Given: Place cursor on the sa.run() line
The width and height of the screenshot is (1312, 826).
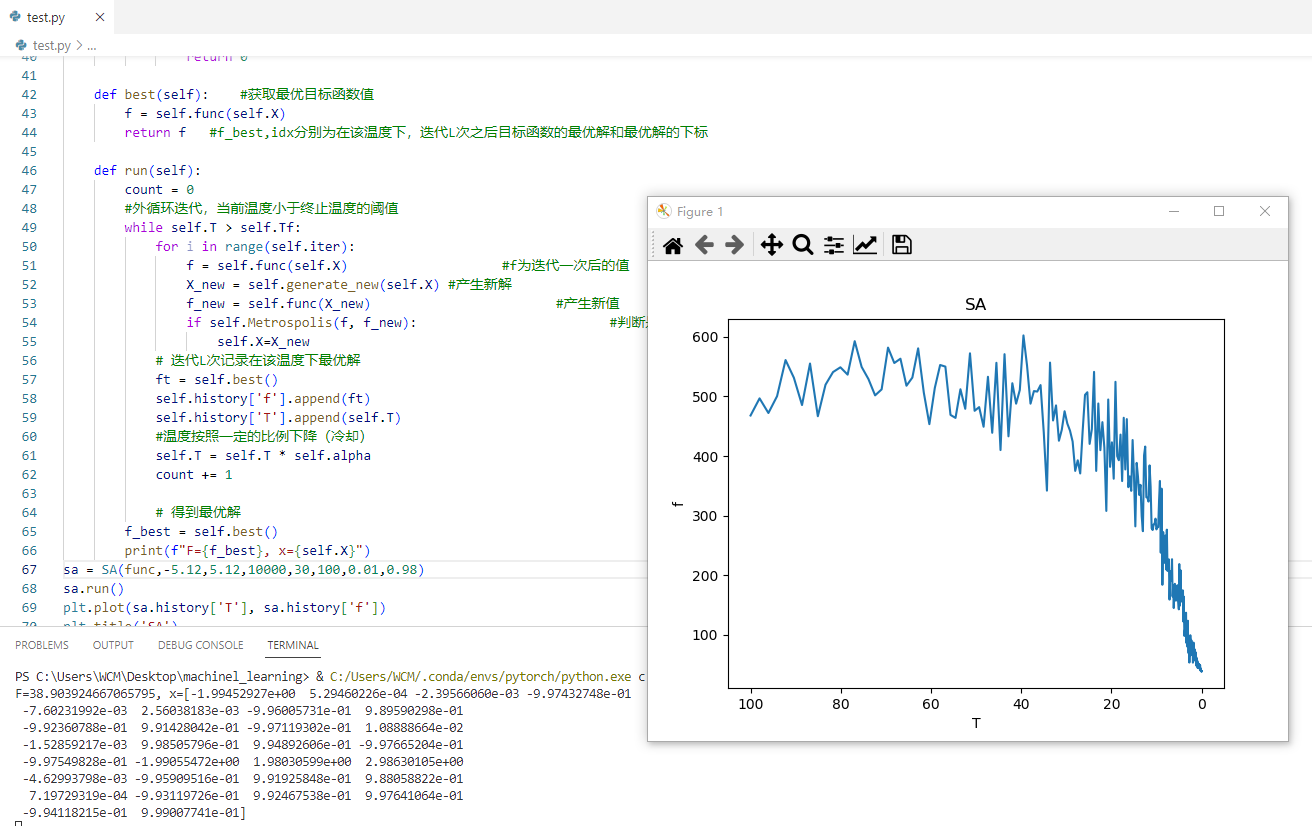Looking at the screenshot, I should [x=93, y=588].
